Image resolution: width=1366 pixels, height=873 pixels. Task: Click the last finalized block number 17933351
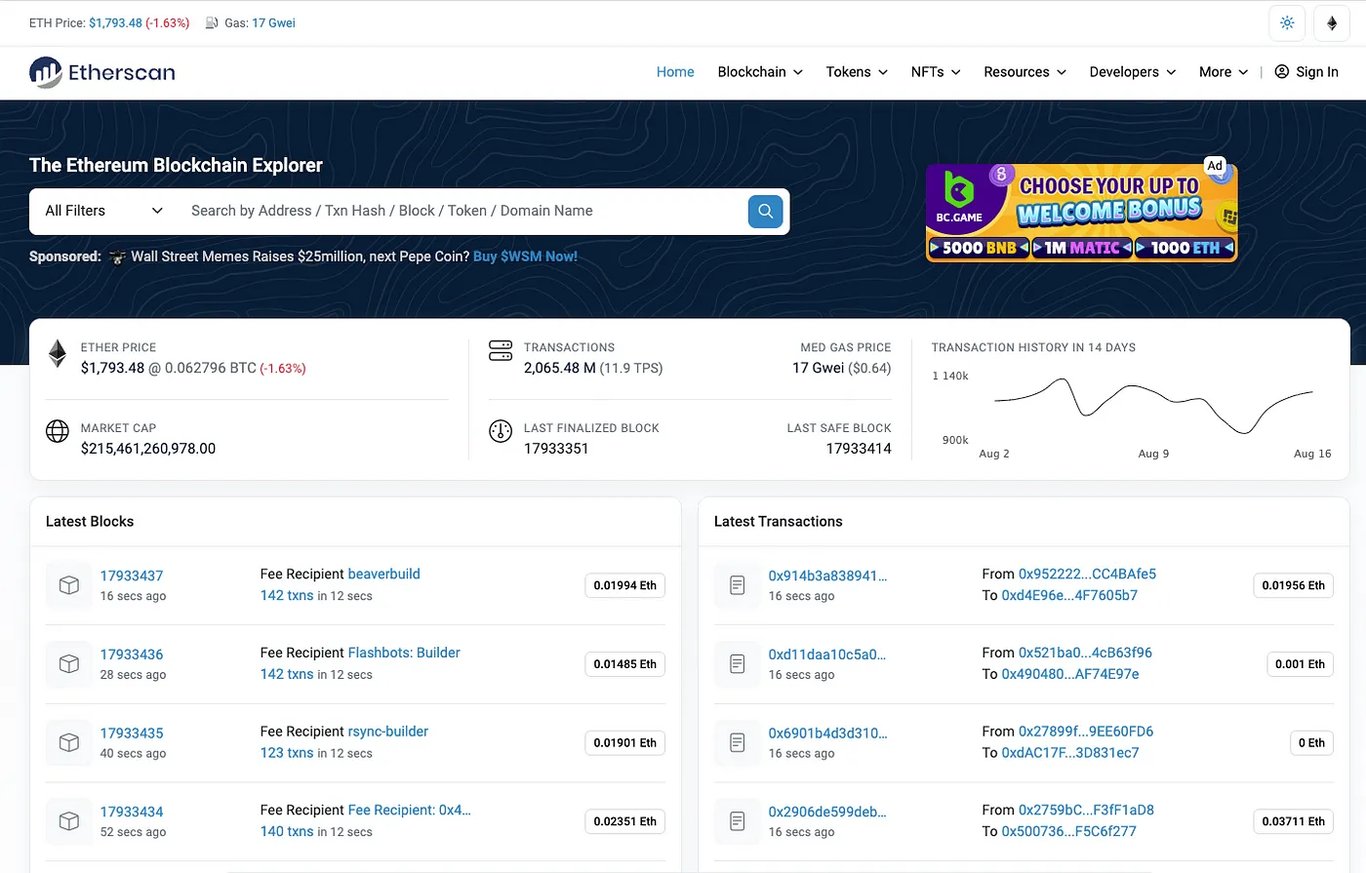pos(556,449)
